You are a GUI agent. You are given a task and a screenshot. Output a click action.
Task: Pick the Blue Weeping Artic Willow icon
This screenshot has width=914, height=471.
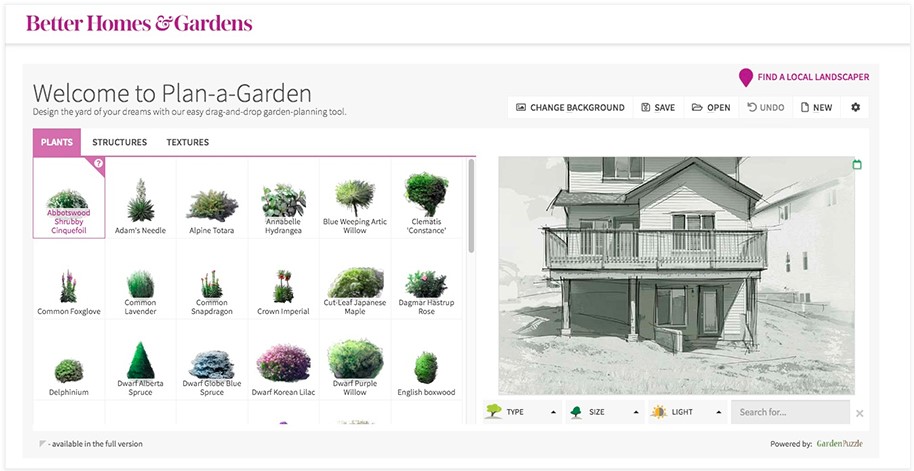355,198
